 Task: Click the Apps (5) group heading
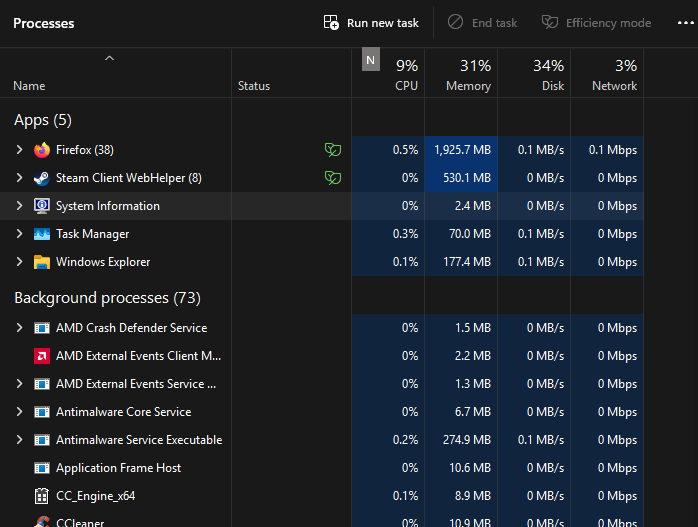click(43, 120)
